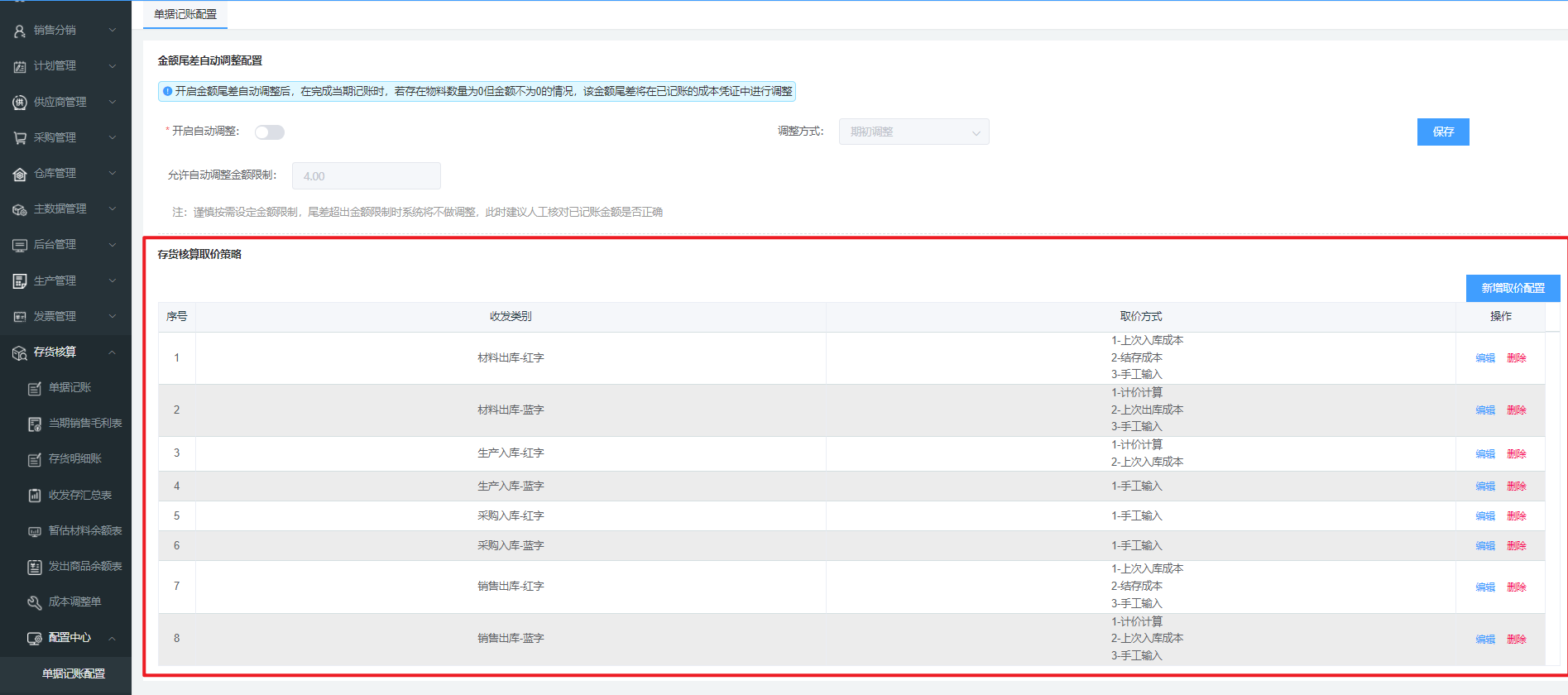Expand the 主数据管理 sidebar menu

pos(112,209)
